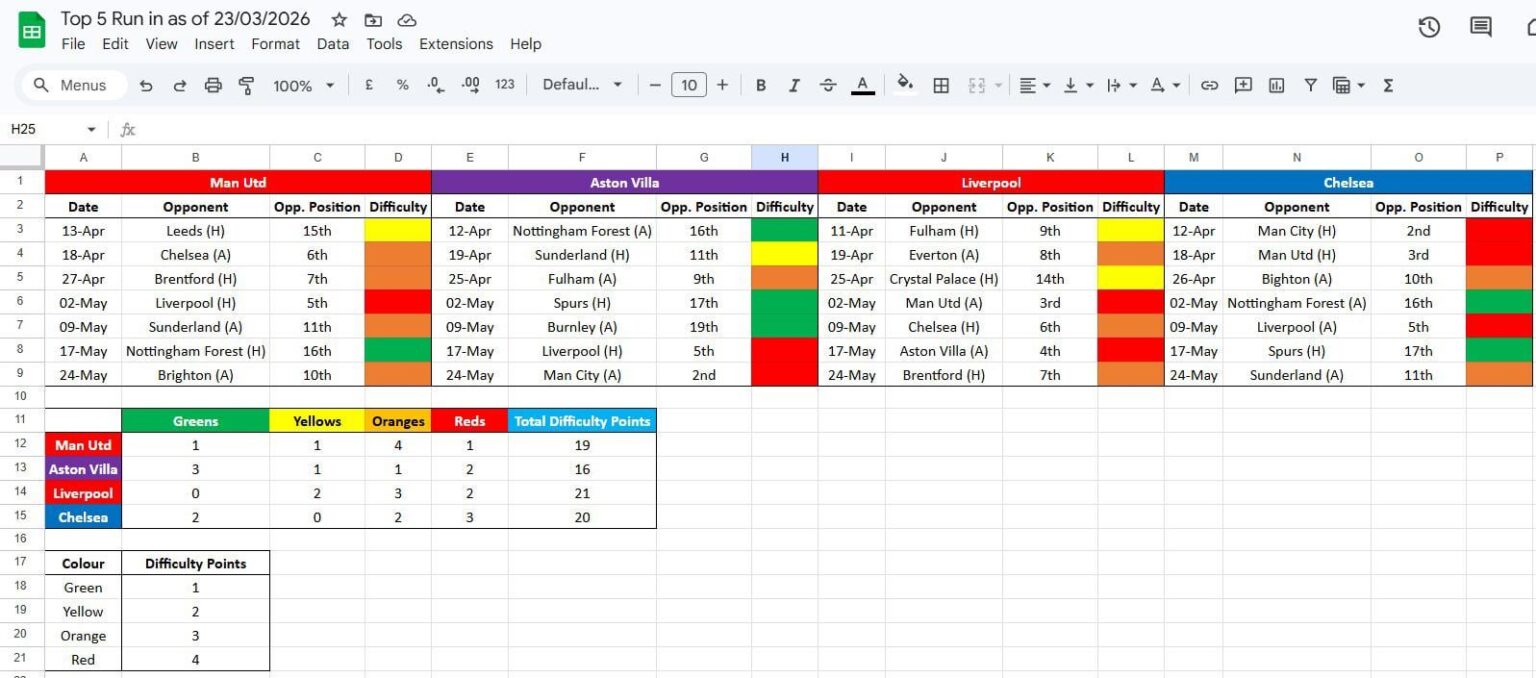1536x678 pixels.
Task: Open the Data menu
Action: click(x=333, y=44)
